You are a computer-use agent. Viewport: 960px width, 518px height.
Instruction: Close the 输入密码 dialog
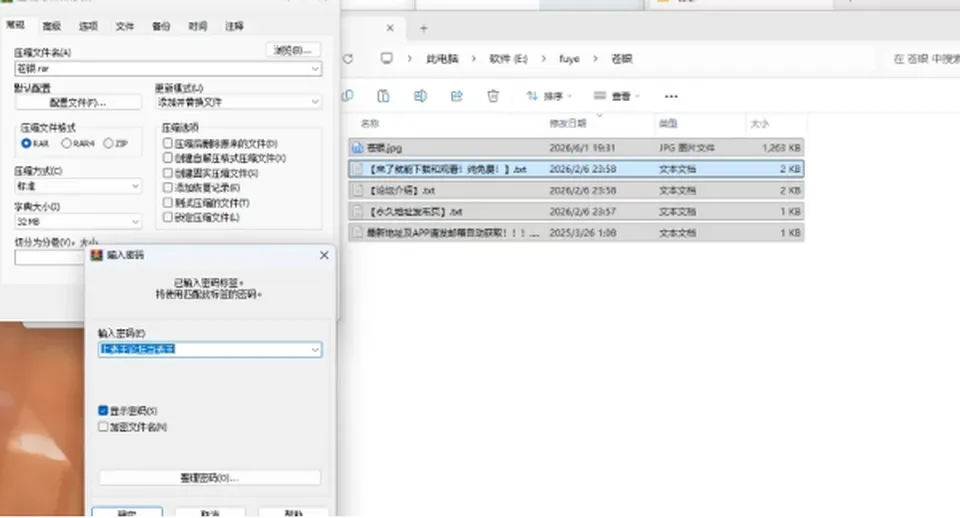coord(324,255)
